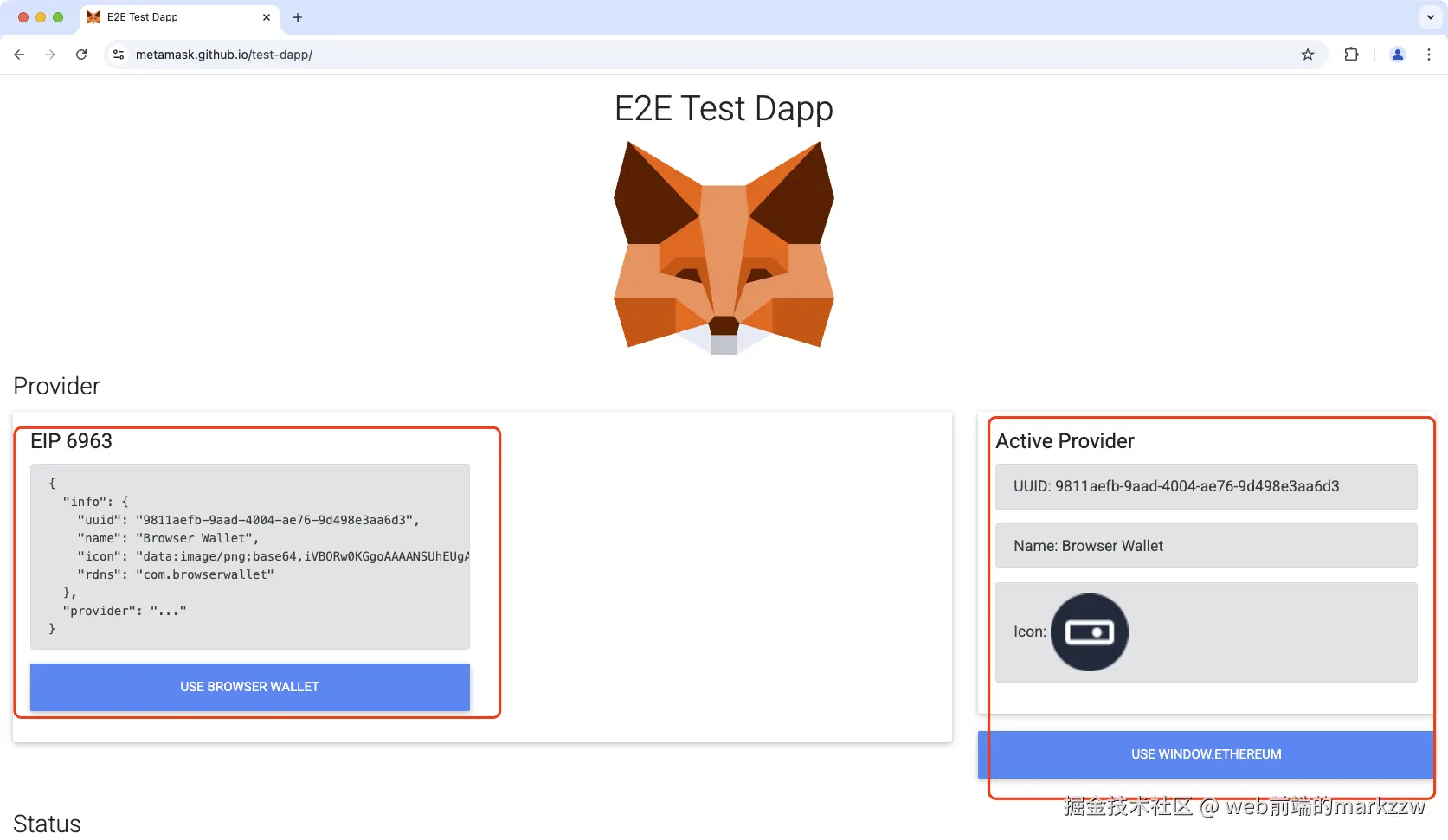Click the USE WINDOW.ETHEREUM button

[1206, 754]
